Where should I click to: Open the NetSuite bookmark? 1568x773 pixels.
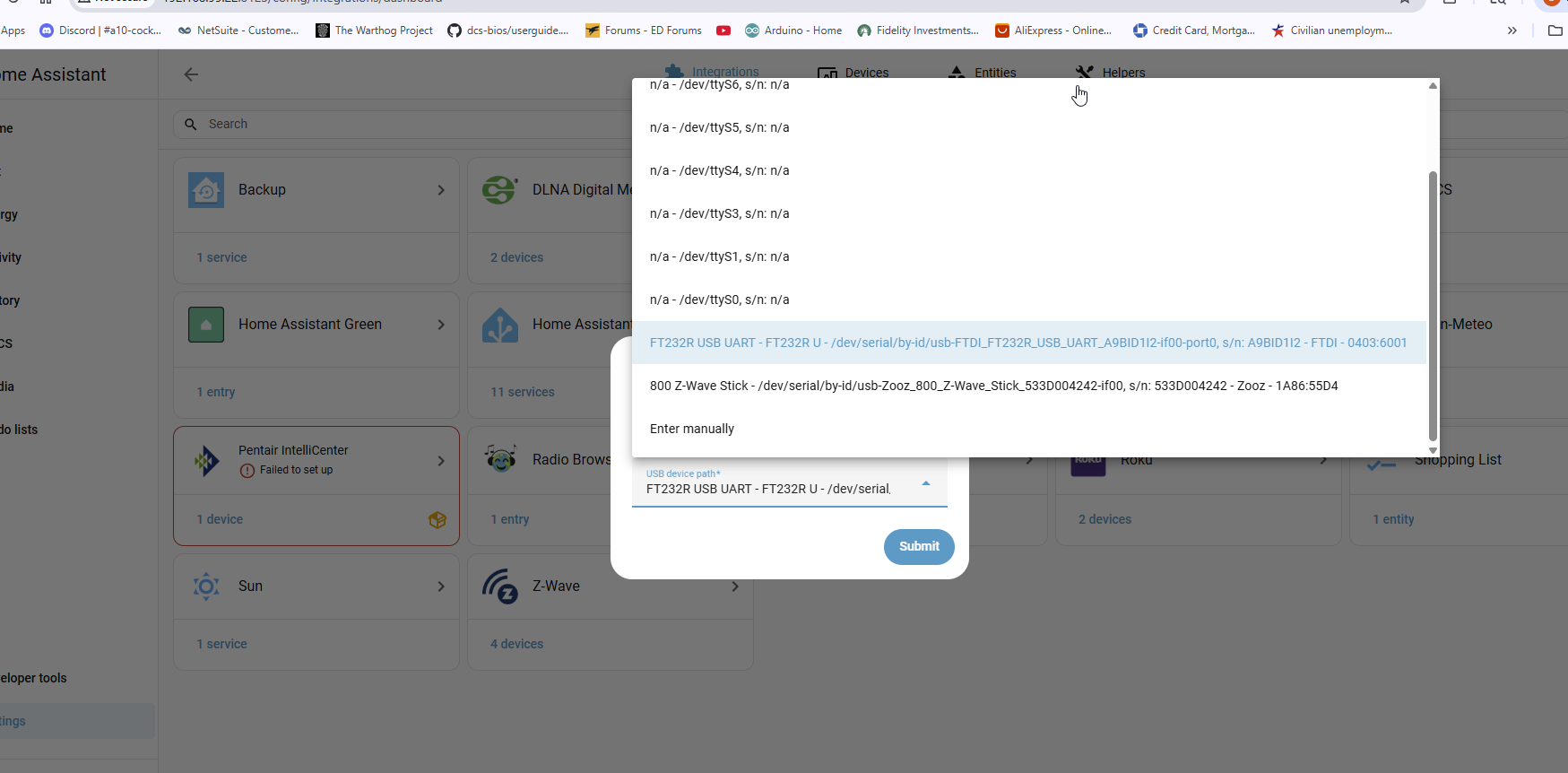pyautogui.click(x=238, y=30)
